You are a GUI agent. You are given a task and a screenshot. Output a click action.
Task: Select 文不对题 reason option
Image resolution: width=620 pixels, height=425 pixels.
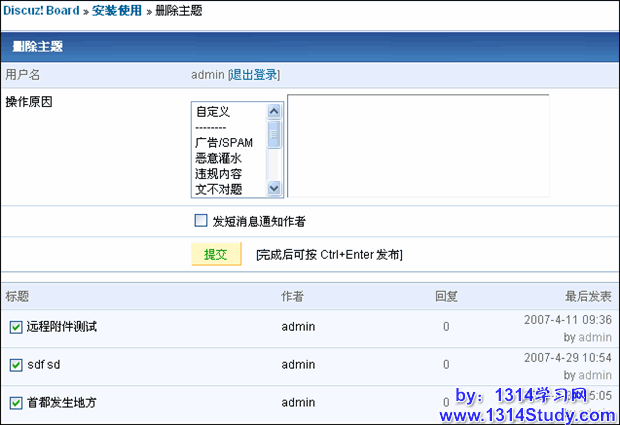tap(218, 188)
